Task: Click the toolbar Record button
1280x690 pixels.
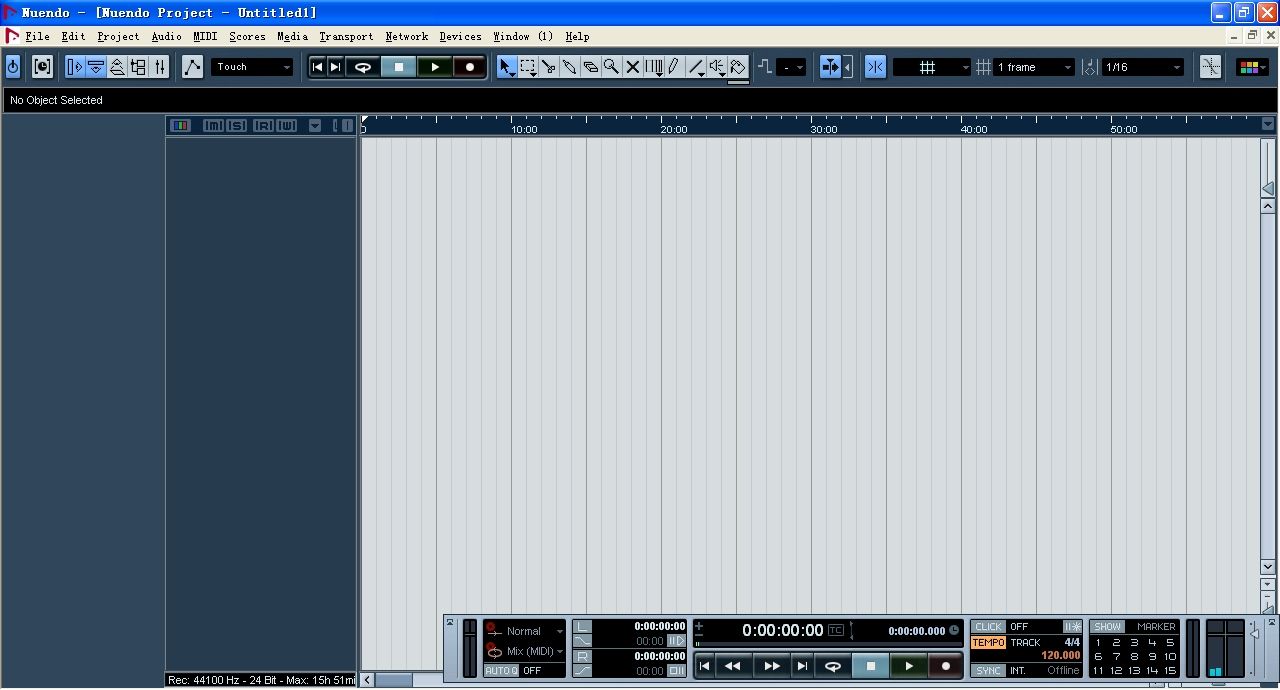Action: [470, 67]
